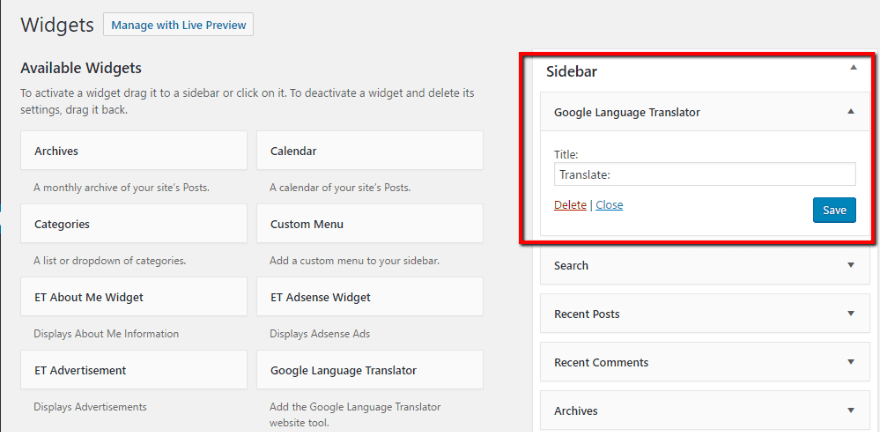Expand the Recent Posts widget arrow
This screenshot has height=432, width=880.
click(x=850, y=313)
